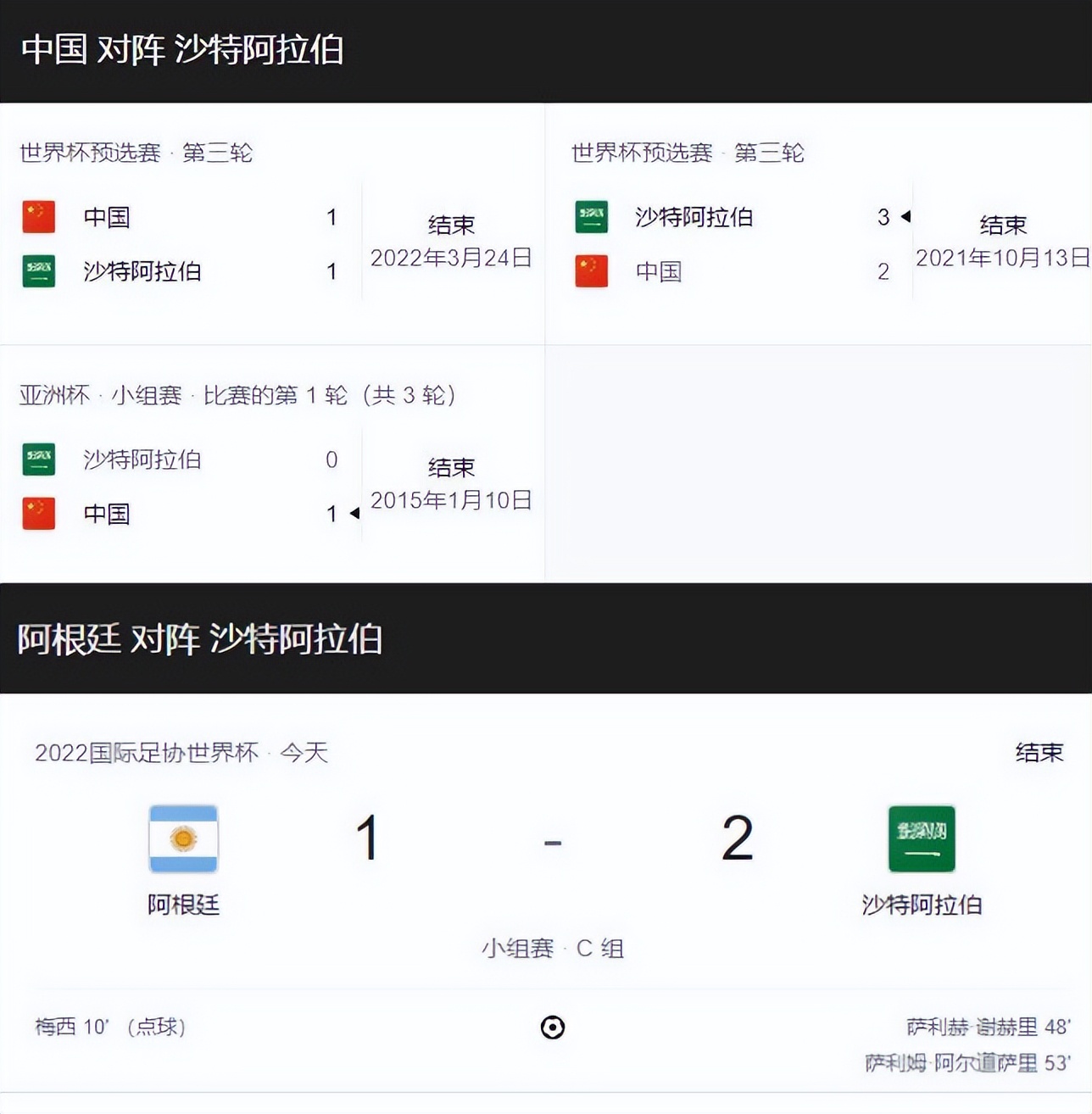This screenshot has height=1114, width=1092.
Task: Click the soccer ball icon below group stage
Action: coord(553,1028)
